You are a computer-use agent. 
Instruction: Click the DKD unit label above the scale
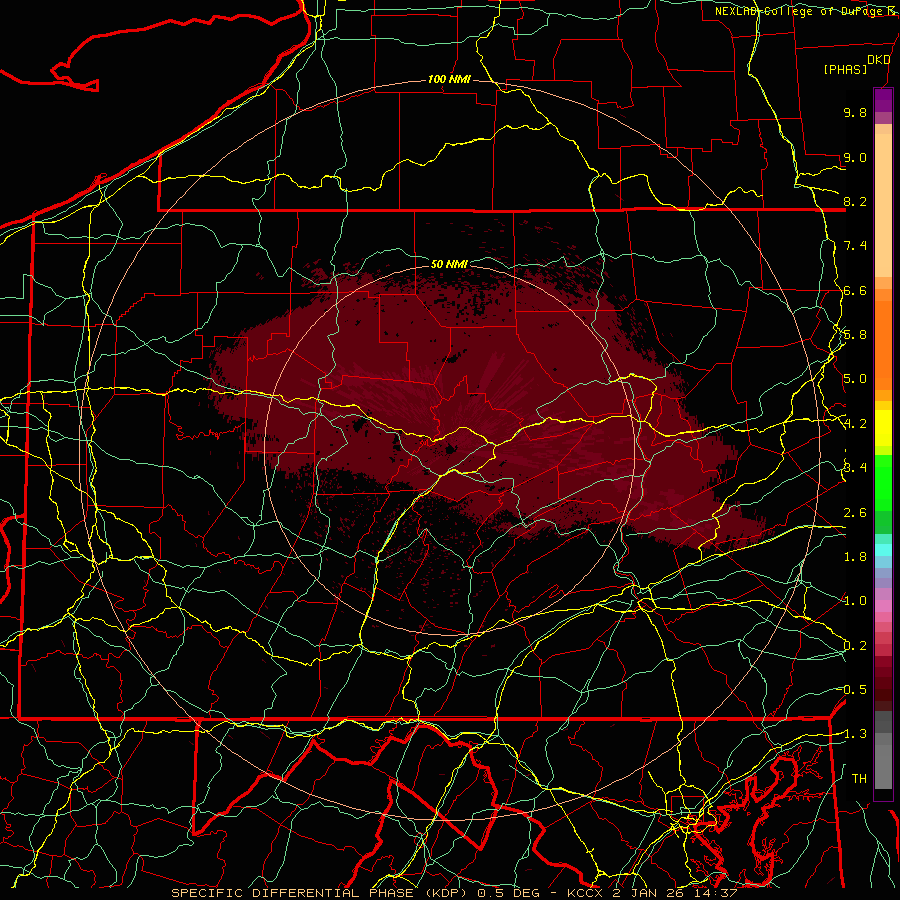(x=879, y=60)
